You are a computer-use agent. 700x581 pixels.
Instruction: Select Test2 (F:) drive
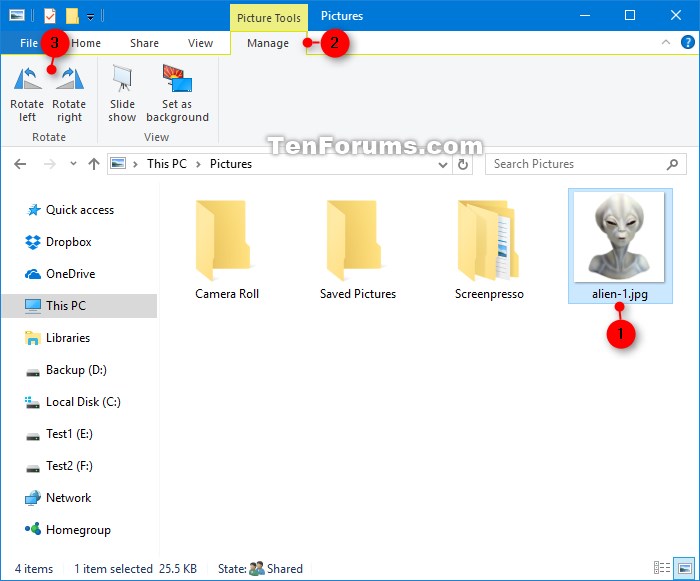tap(79, 466)
